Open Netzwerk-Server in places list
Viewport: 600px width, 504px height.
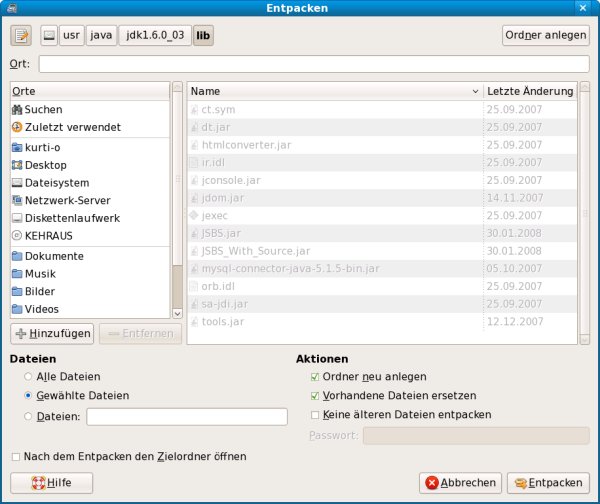[17, 200]
